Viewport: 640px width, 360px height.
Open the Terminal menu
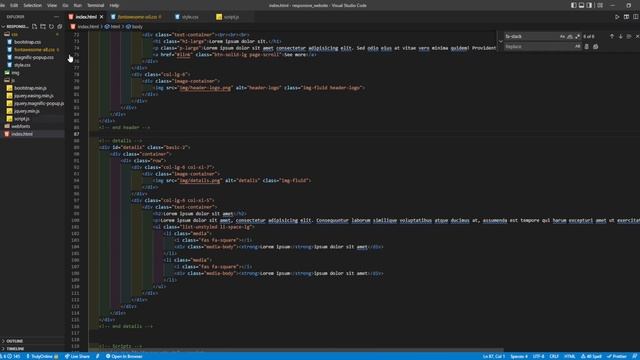tap(96, 5)
